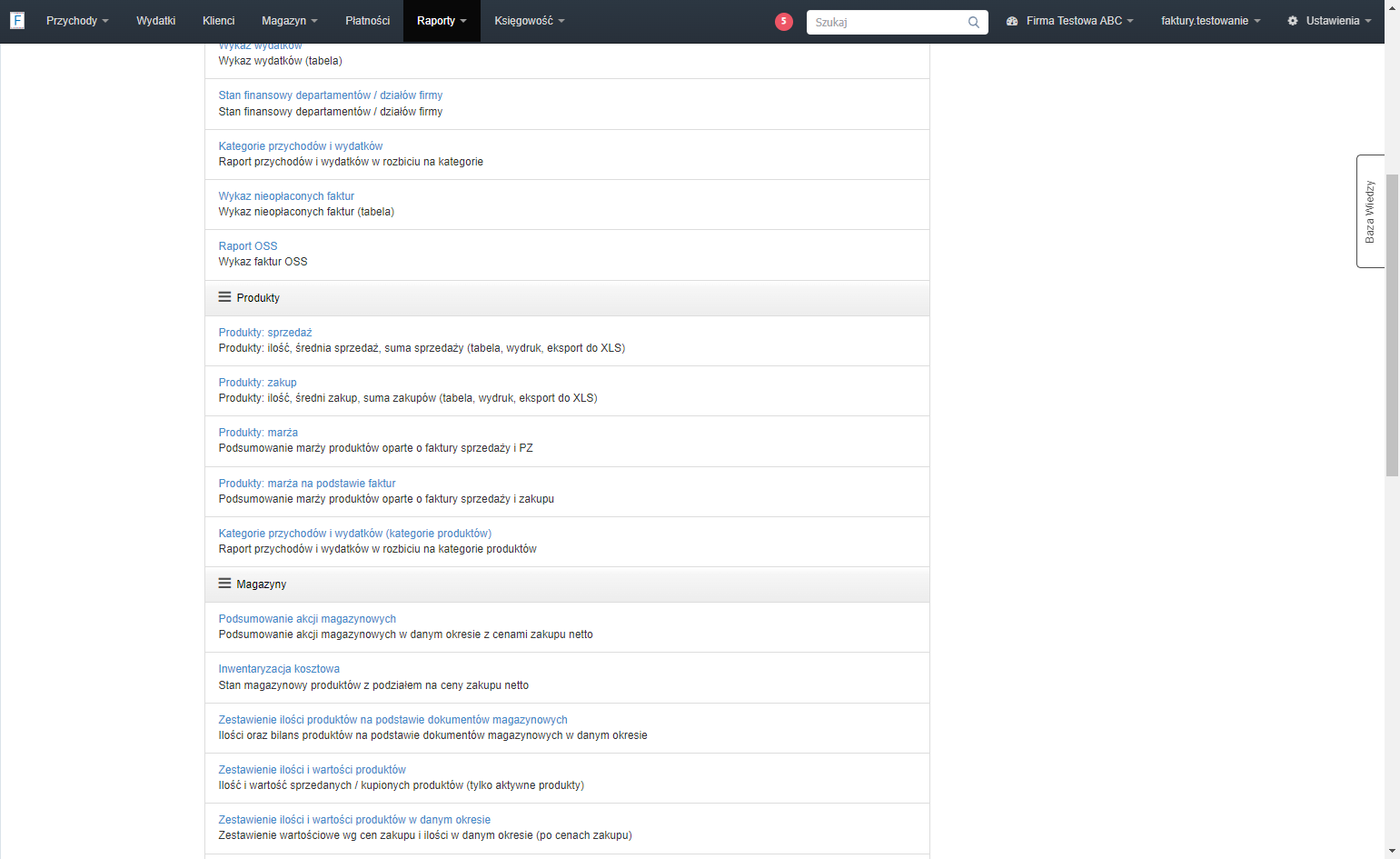This screenshot has height=859, width=1400.
Task: Open the Firma Testowa ABC company dropdown
Action: click(1070, 21)
